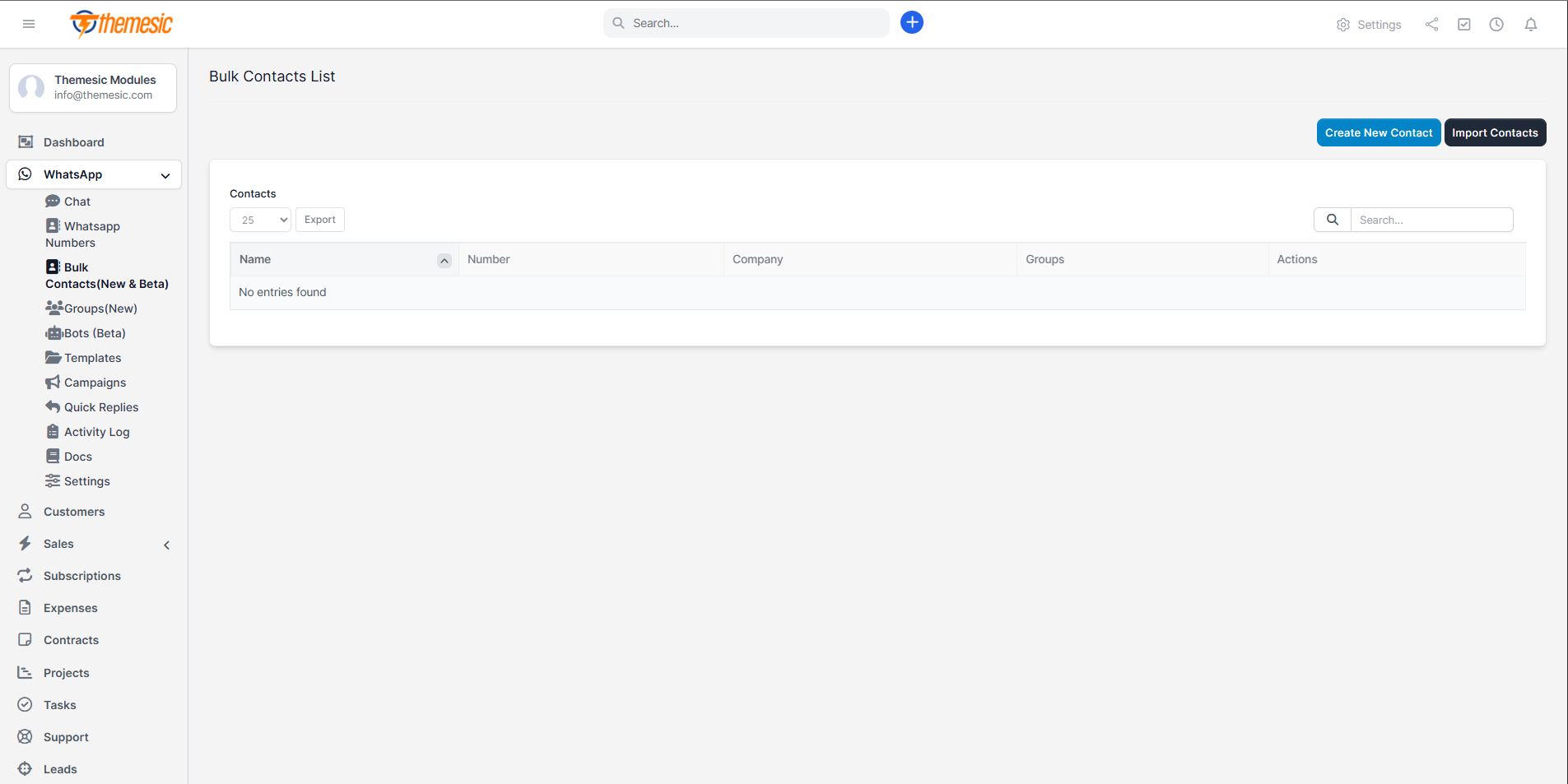The height and width of the screenshot is (784, 1568).
Task: Open Customers section
Action: (74, 512)
